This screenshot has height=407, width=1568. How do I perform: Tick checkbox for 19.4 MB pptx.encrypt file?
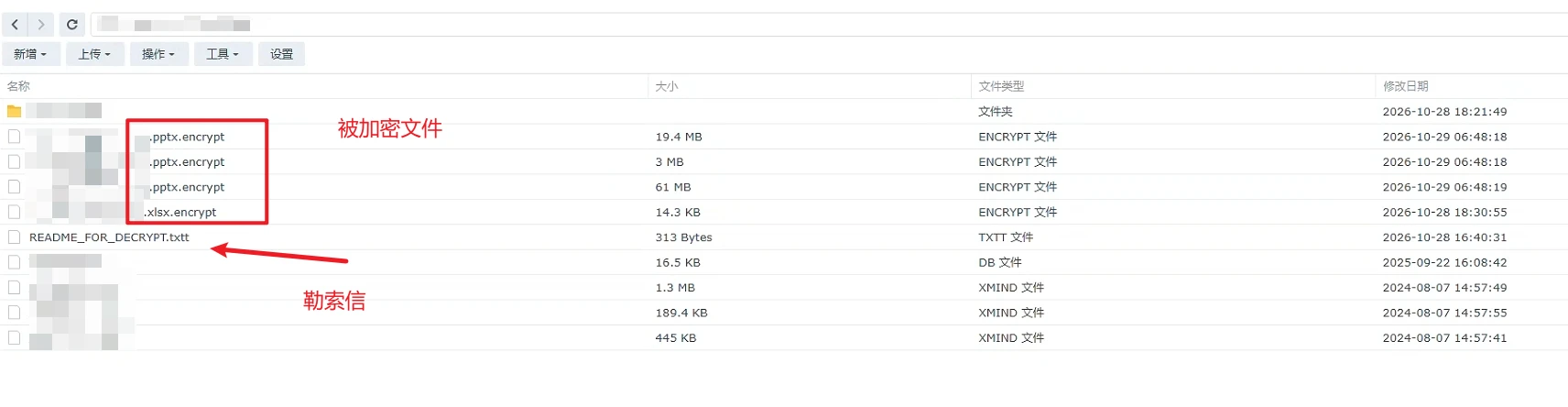[x=14, y=137]
